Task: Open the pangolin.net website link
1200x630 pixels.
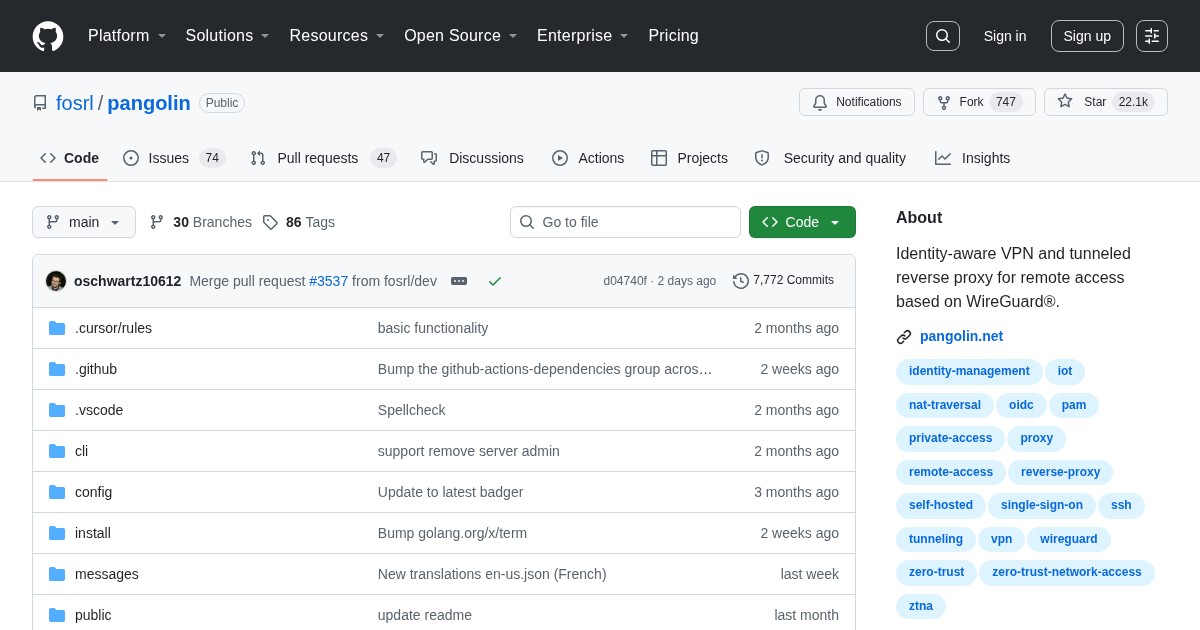Action: 961,337
